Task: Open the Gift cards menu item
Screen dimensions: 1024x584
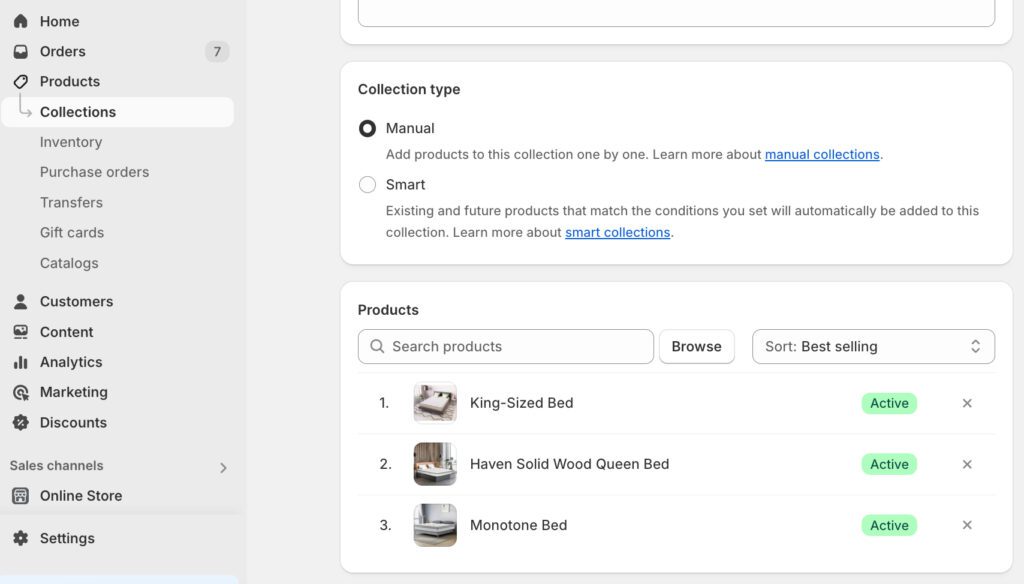Action: pos(72,232)
